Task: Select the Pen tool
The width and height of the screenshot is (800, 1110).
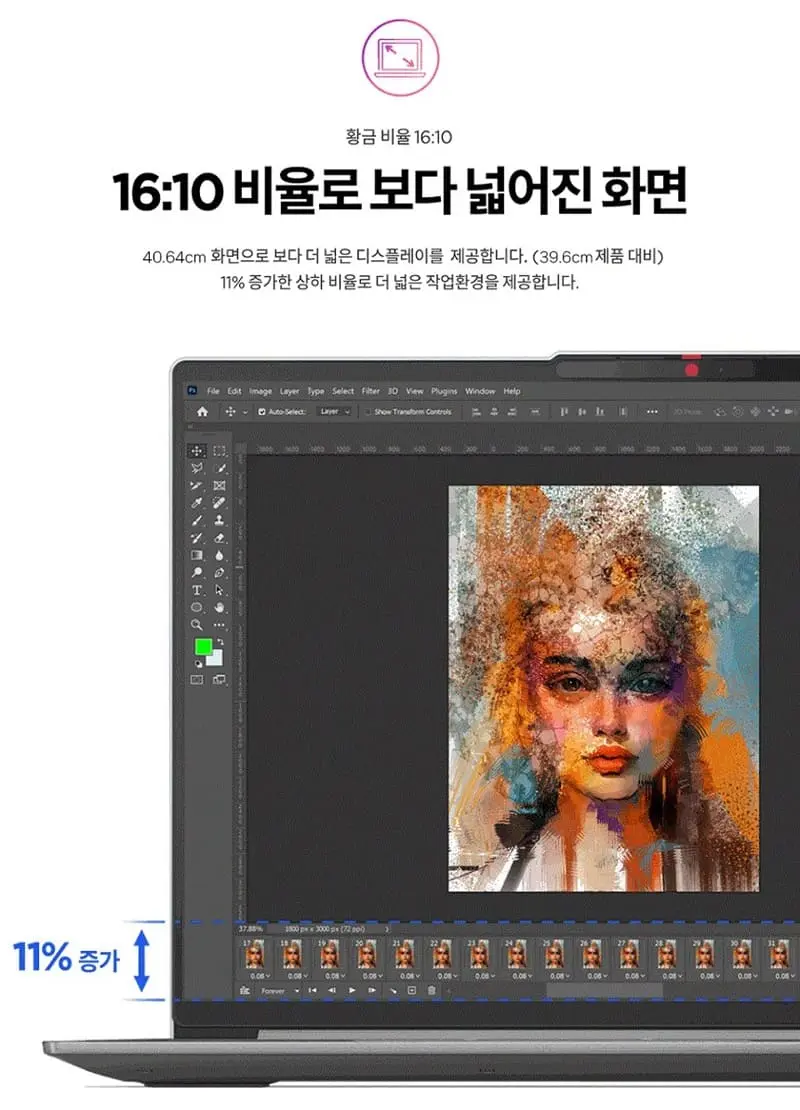Action: [219, 572]
